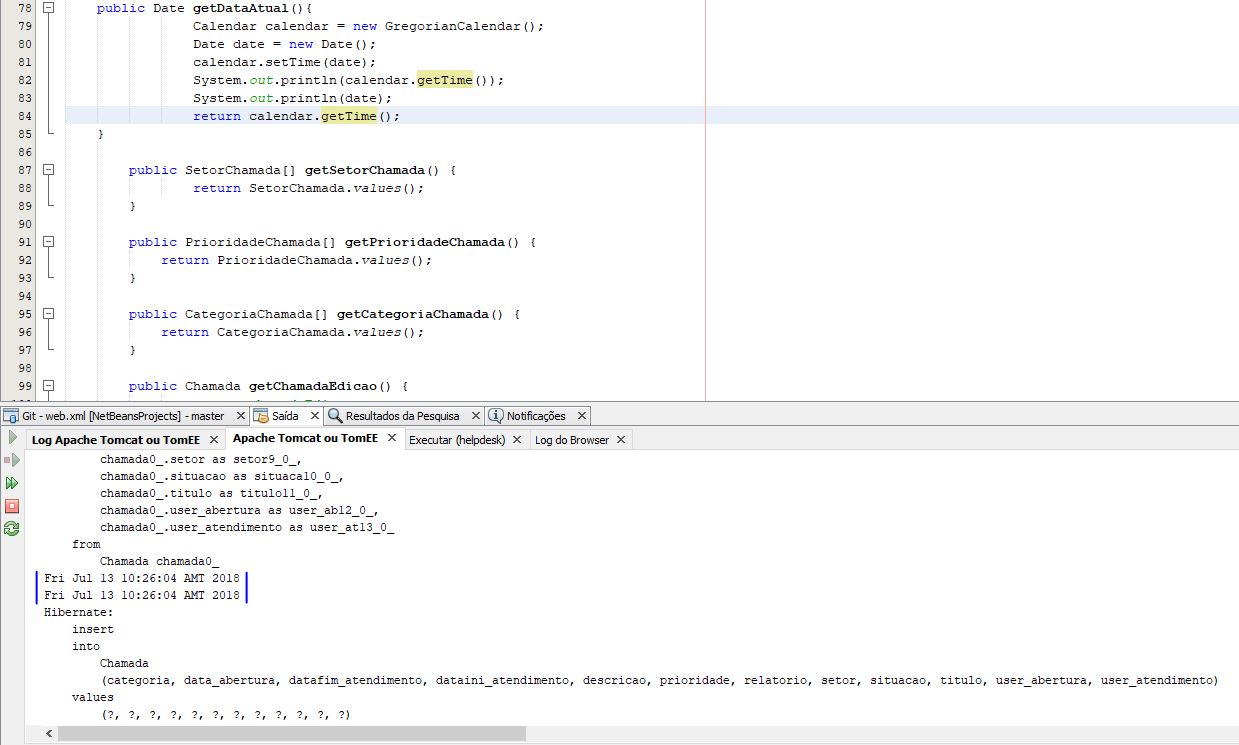
Task: Click the horizontal scrollbar left arrow
Action: 49,734
